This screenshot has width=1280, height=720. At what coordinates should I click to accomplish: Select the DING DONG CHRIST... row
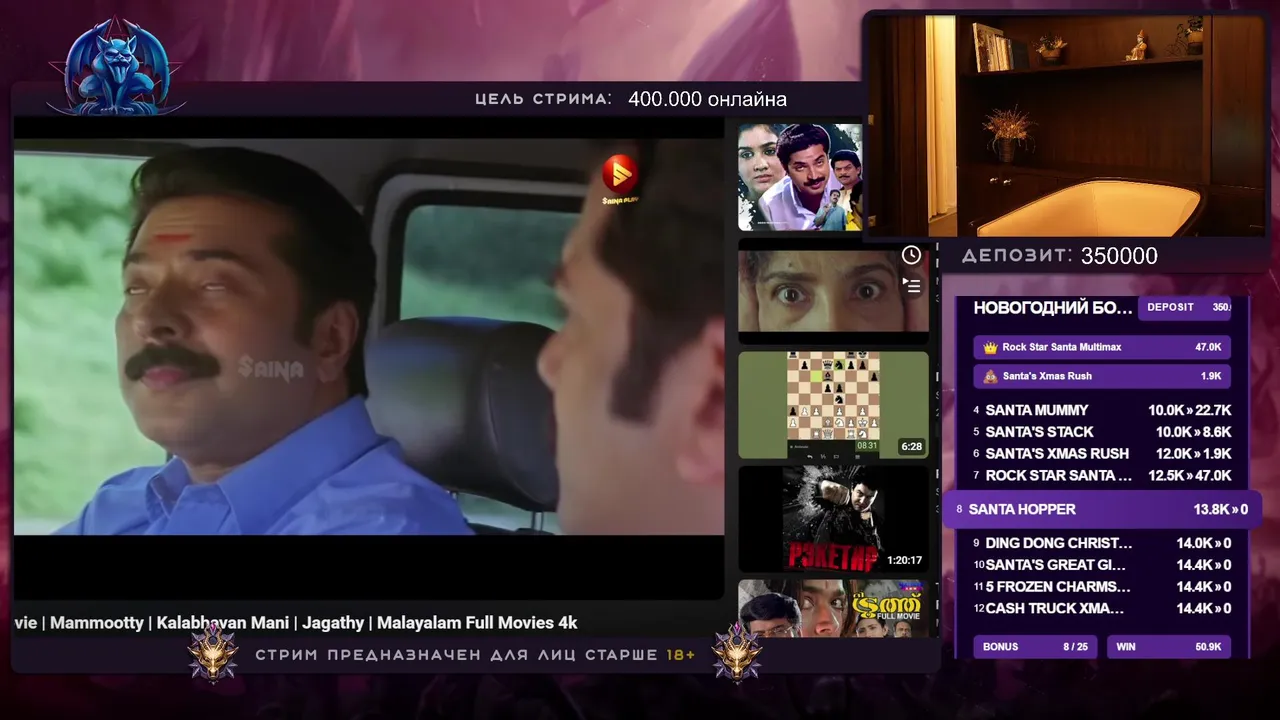pos(1102,543)
